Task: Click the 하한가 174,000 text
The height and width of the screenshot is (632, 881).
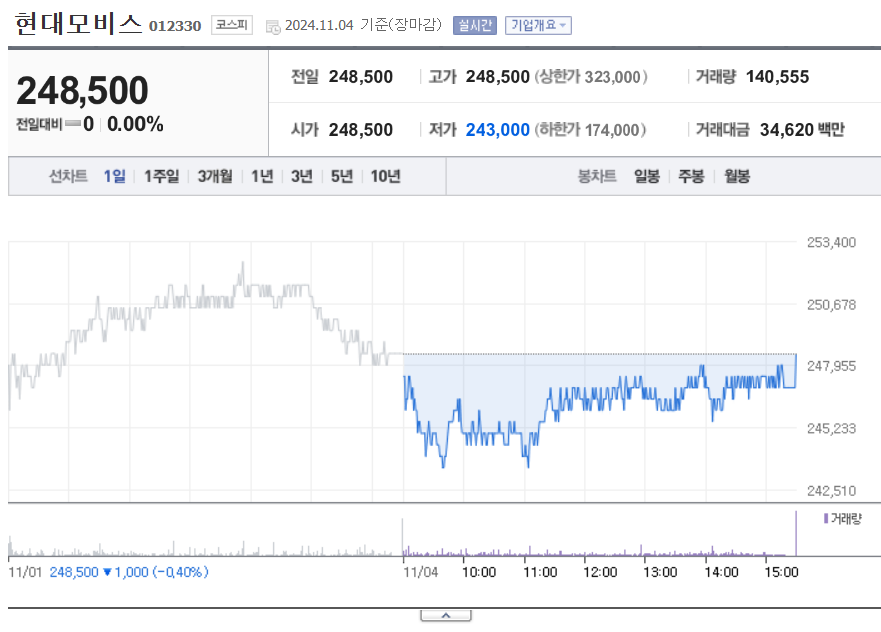Action: point(590,130)
